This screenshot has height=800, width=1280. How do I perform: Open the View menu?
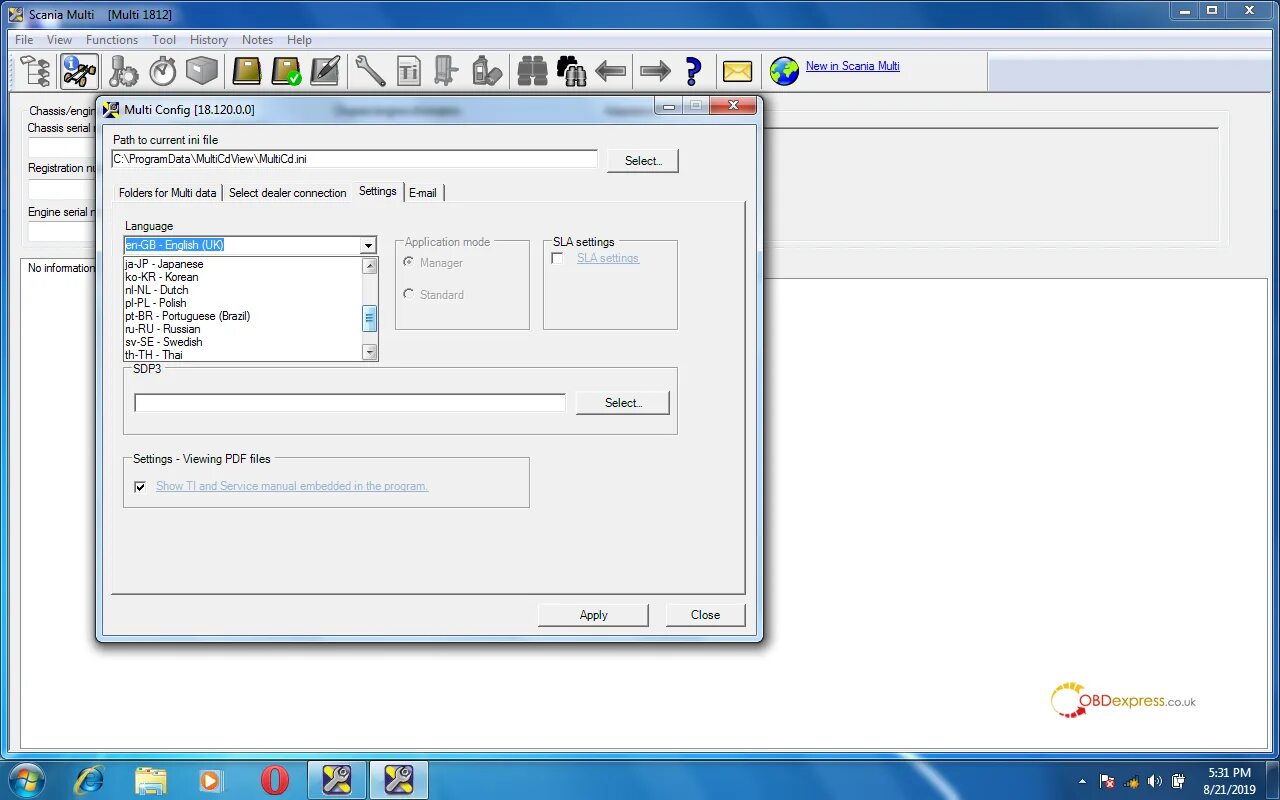tap(59, 40)
